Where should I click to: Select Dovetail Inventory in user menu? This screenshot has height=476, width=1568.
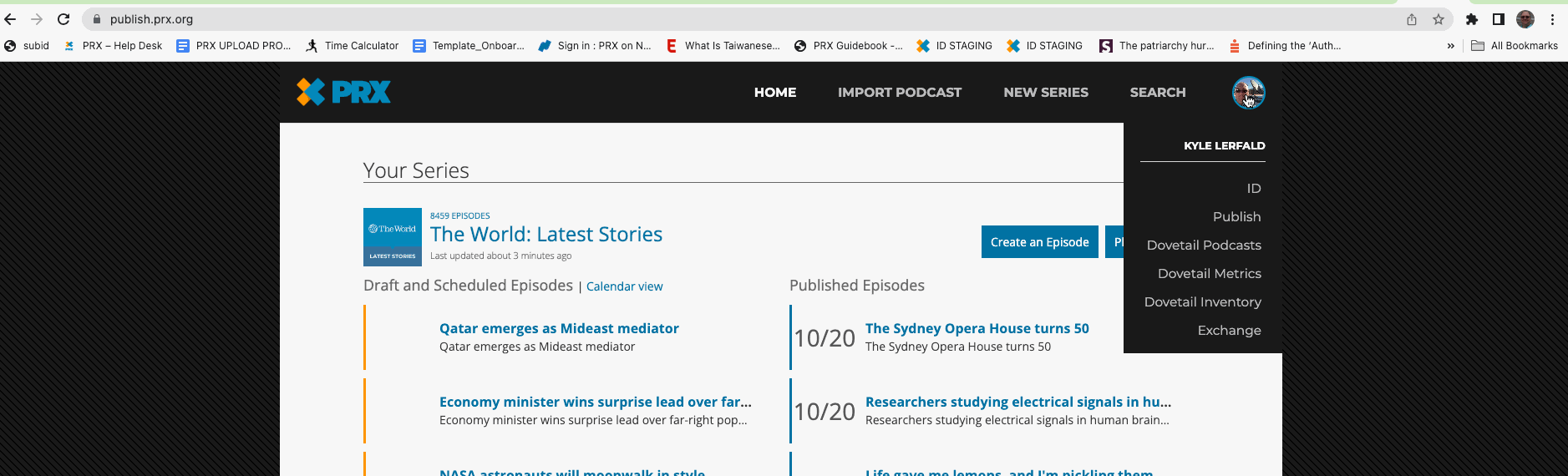coord(1203,302)
